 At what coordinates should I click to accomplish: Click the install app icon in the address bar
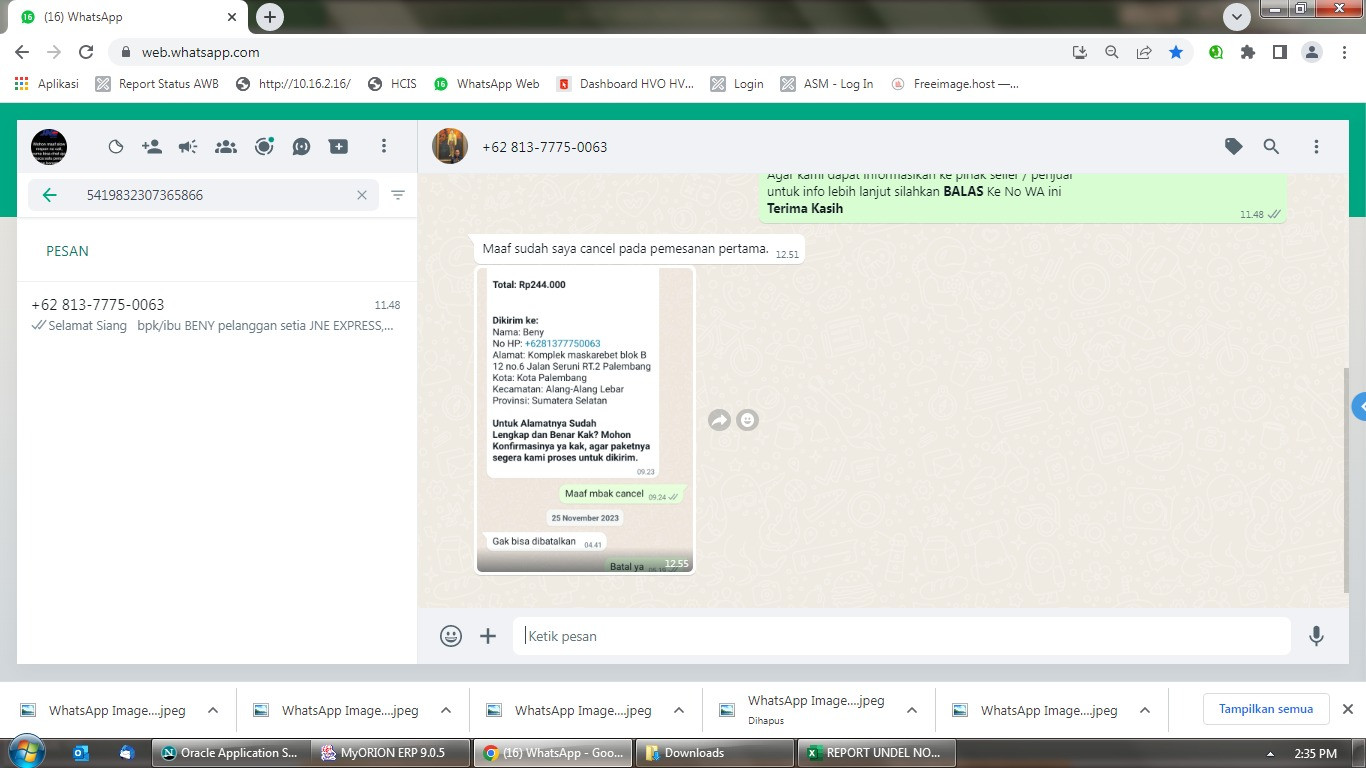pos(1079,52)
